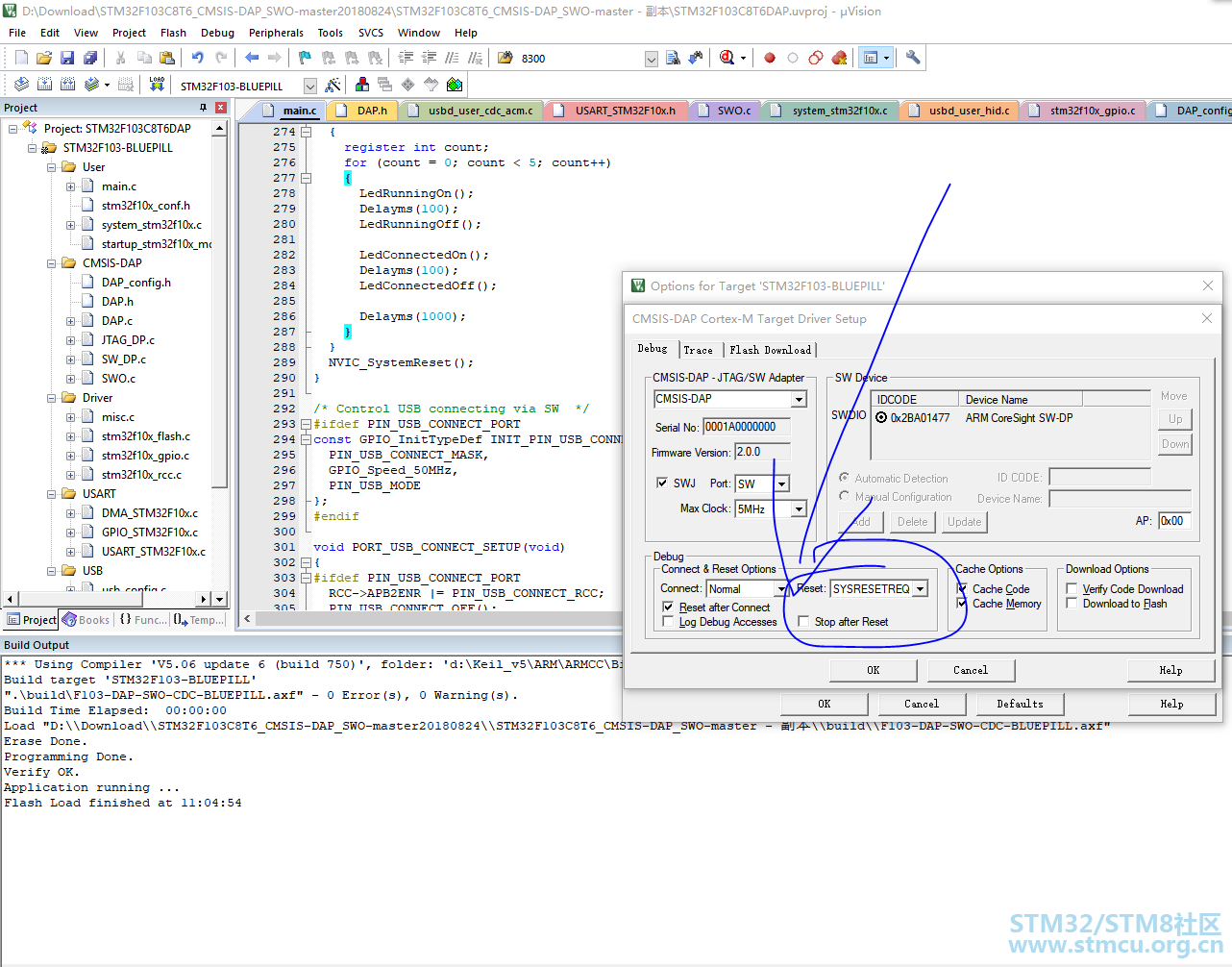Enable Verify Code Download checkbox

[x=1072, y=589]
